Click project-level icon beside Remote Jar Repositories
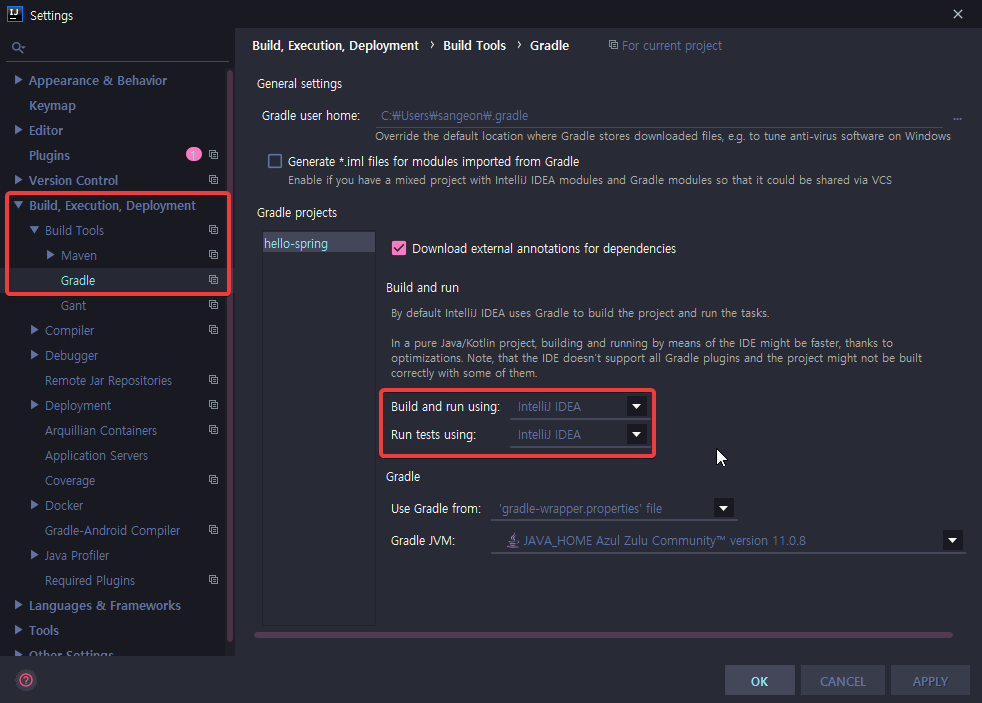Viewport: 982px width, 703px height. [x=214, y=380]
